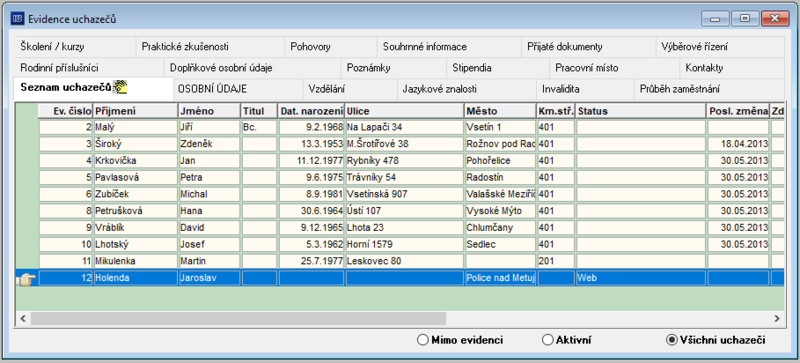This screenshot has height=363, width=800.
Task: Switch to Pracovní místo tab
Action: 615,68
